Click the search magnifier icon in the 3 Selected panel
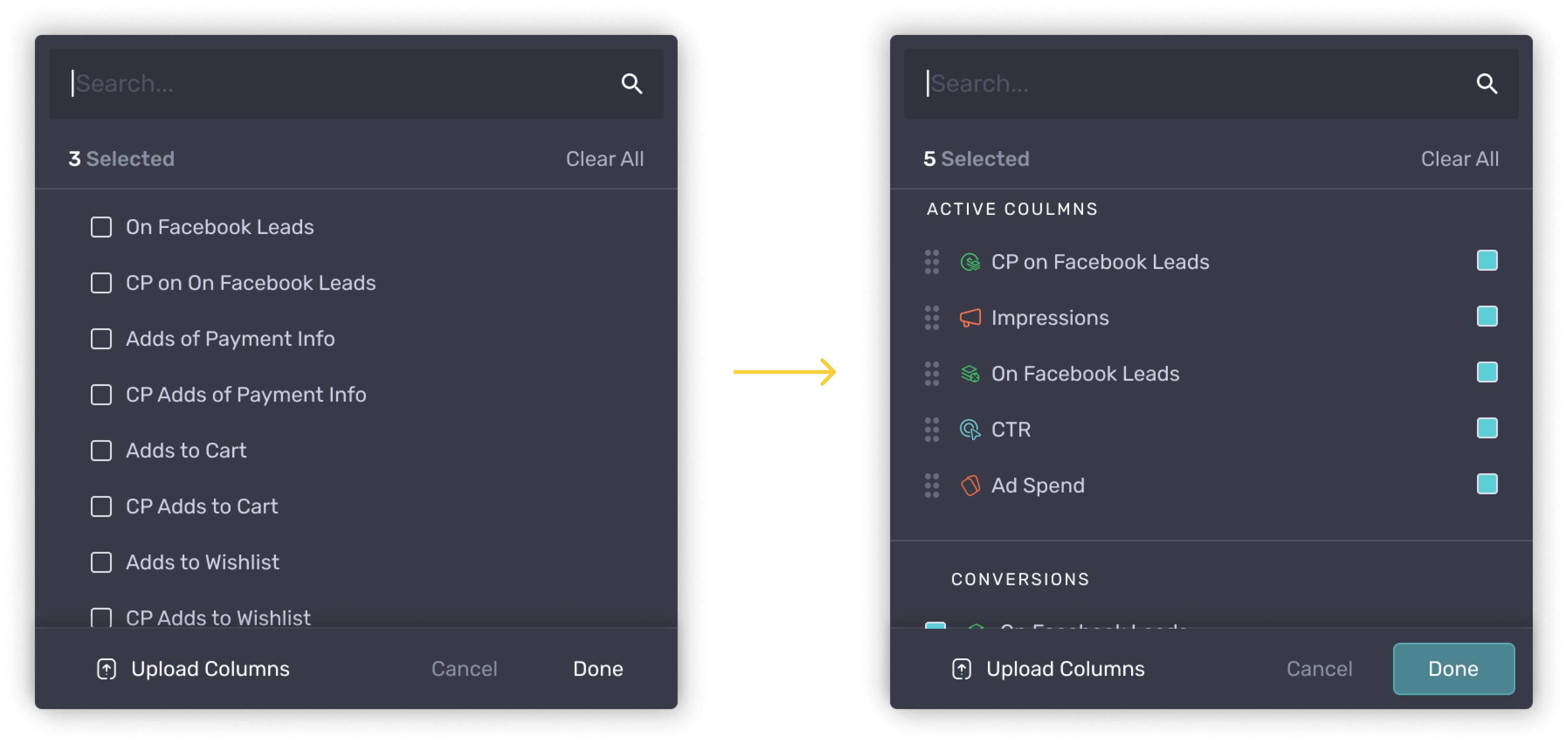Screen dimensions: 1568x744 click(x=631, y=83)
